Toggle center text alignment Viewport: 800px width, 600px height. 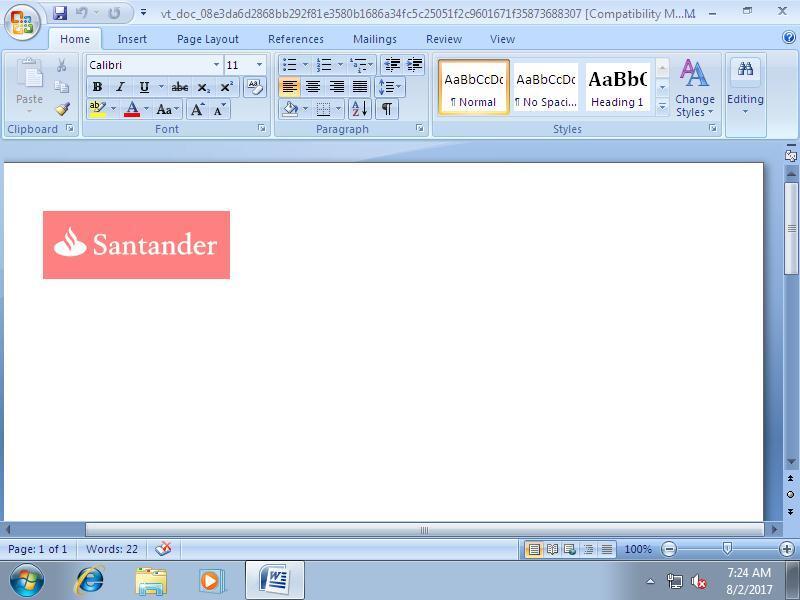pyautogui.click(x=313, y=85)
